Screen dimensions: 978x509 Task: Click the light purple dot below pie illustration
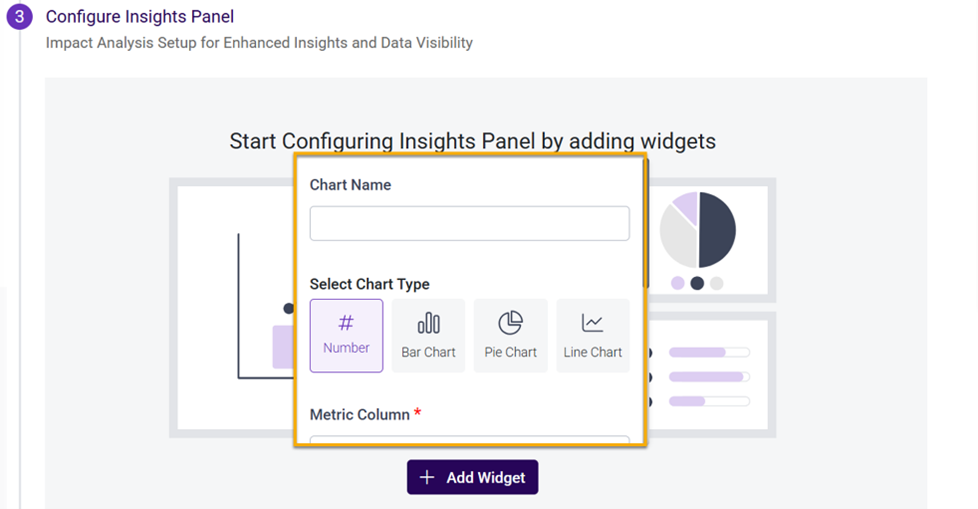(678, 283)
